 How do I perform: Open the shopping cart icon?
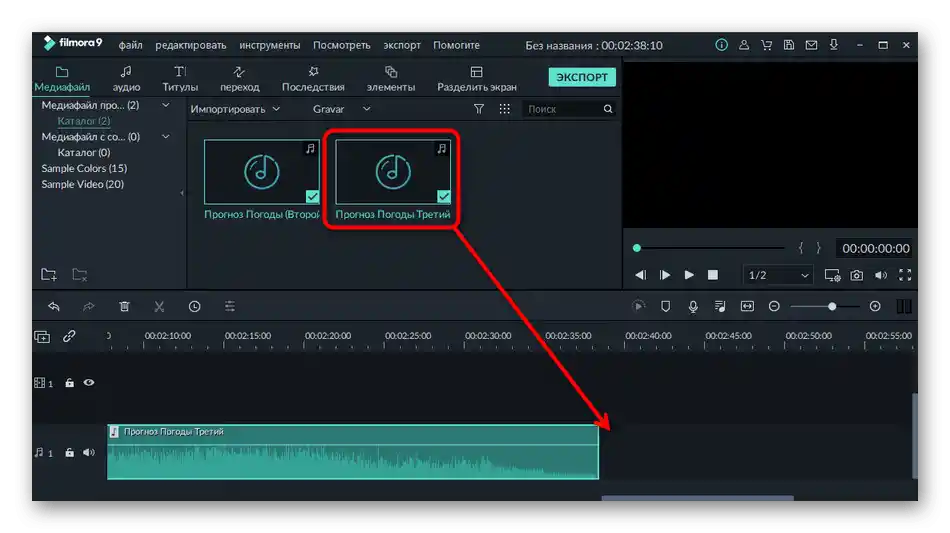(766, 45)
